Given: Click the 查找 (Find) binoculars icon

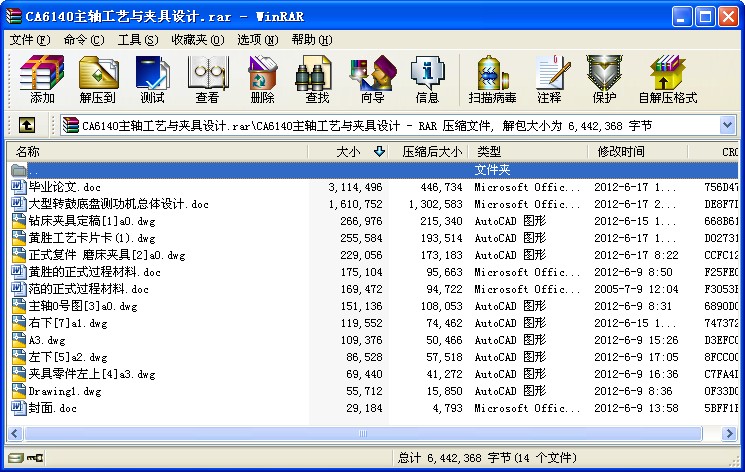Looking at the screenshot, I should (x=314, y=72).
